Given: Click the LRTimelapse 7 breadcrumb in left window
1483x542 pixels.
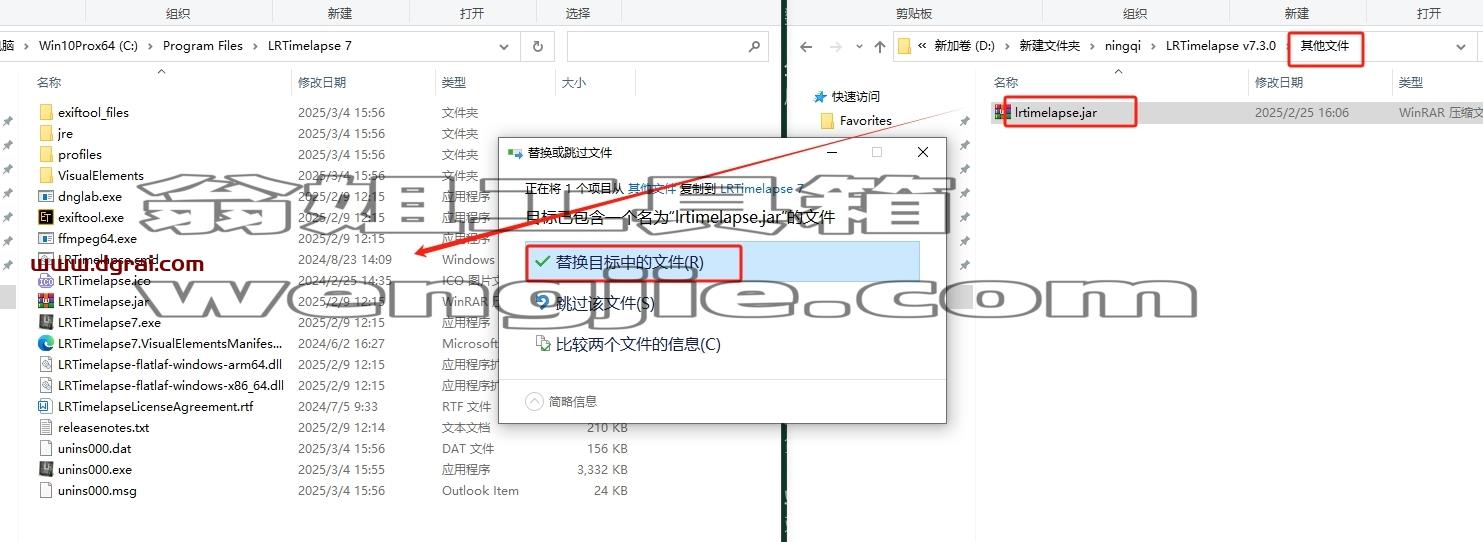Looking at the screenshot, I should (309, 46).
